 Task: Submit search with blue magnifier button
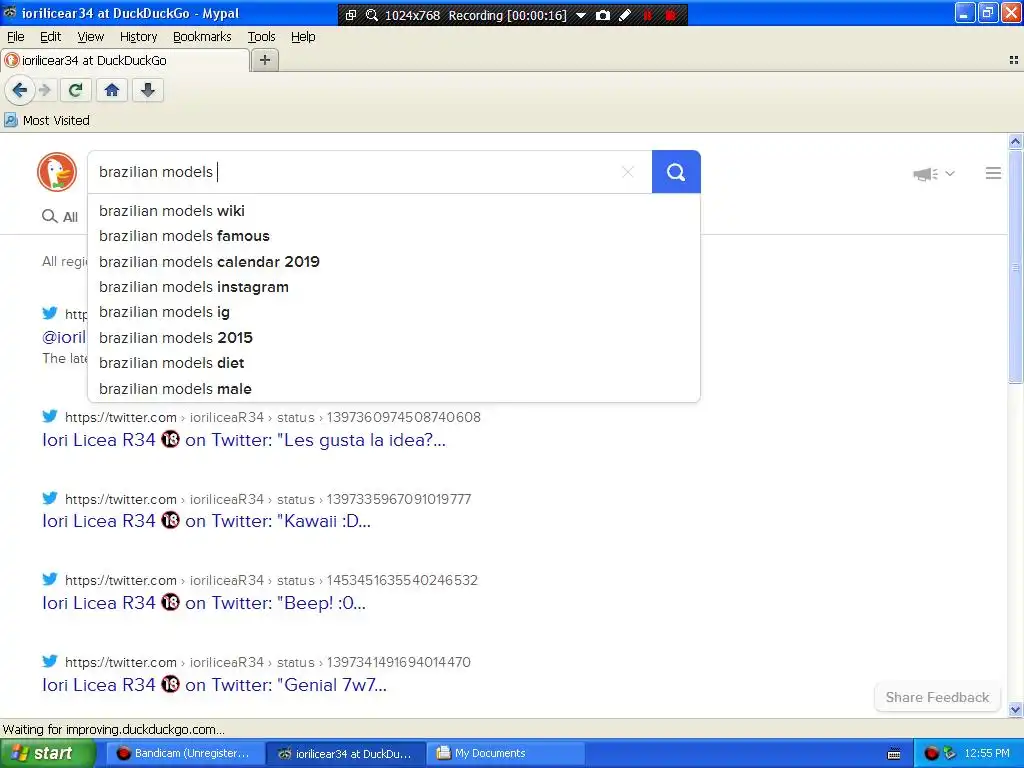(x=676, y=172)
